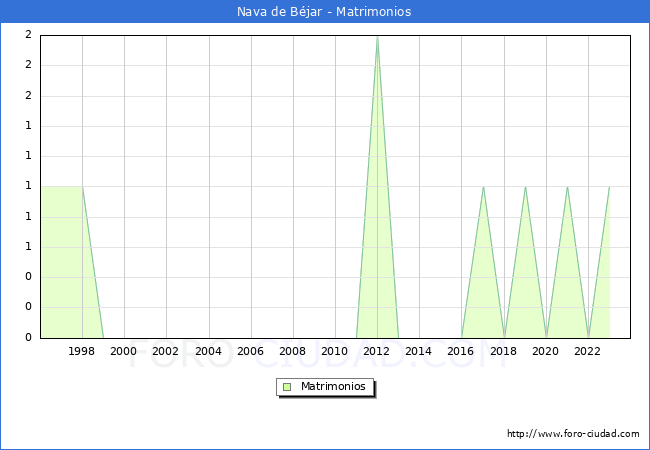Click the 2014 x-axis label
Image resolution: width=650 pixels, height=450 pixels.
pyautogui.click(x=419, y=351)
